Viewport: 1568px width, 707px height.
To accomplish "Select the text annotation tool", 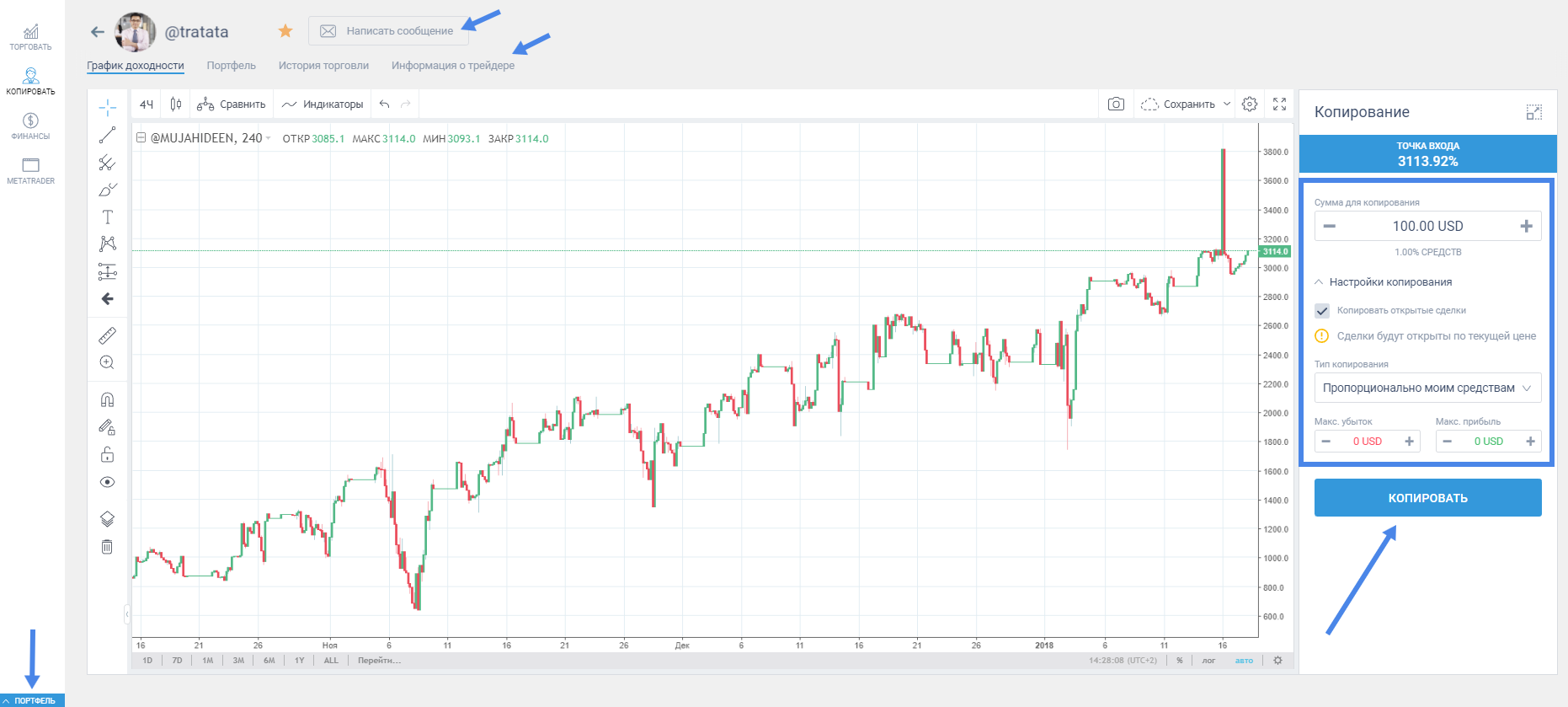I will tap(107, 217).
